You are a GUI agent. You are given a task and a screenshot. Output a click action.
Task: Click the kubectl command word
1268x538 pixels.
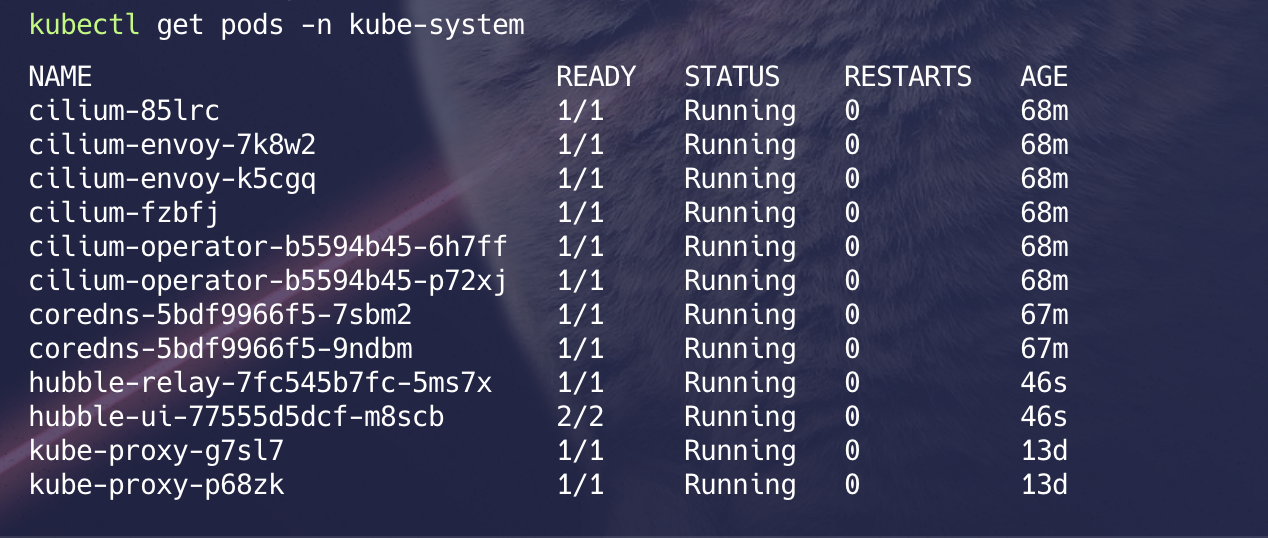(x=85, y=25)
